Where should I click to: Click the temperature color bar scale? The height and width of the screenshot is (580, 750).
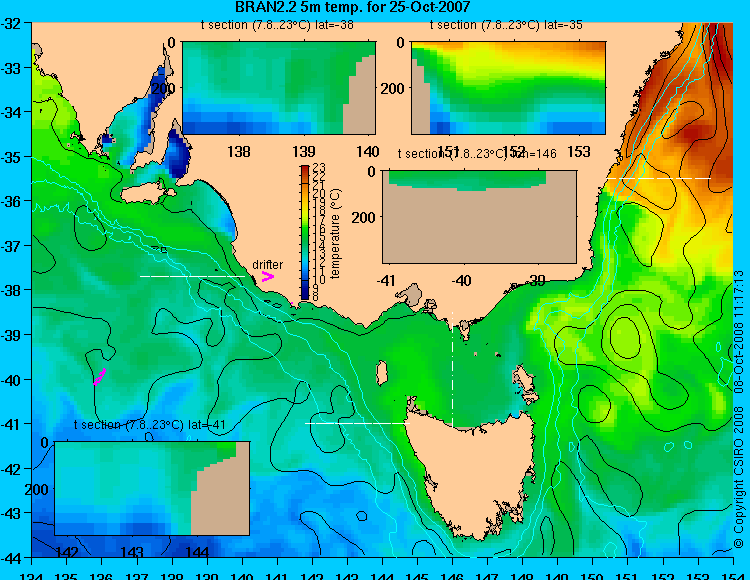pos(305,232)
